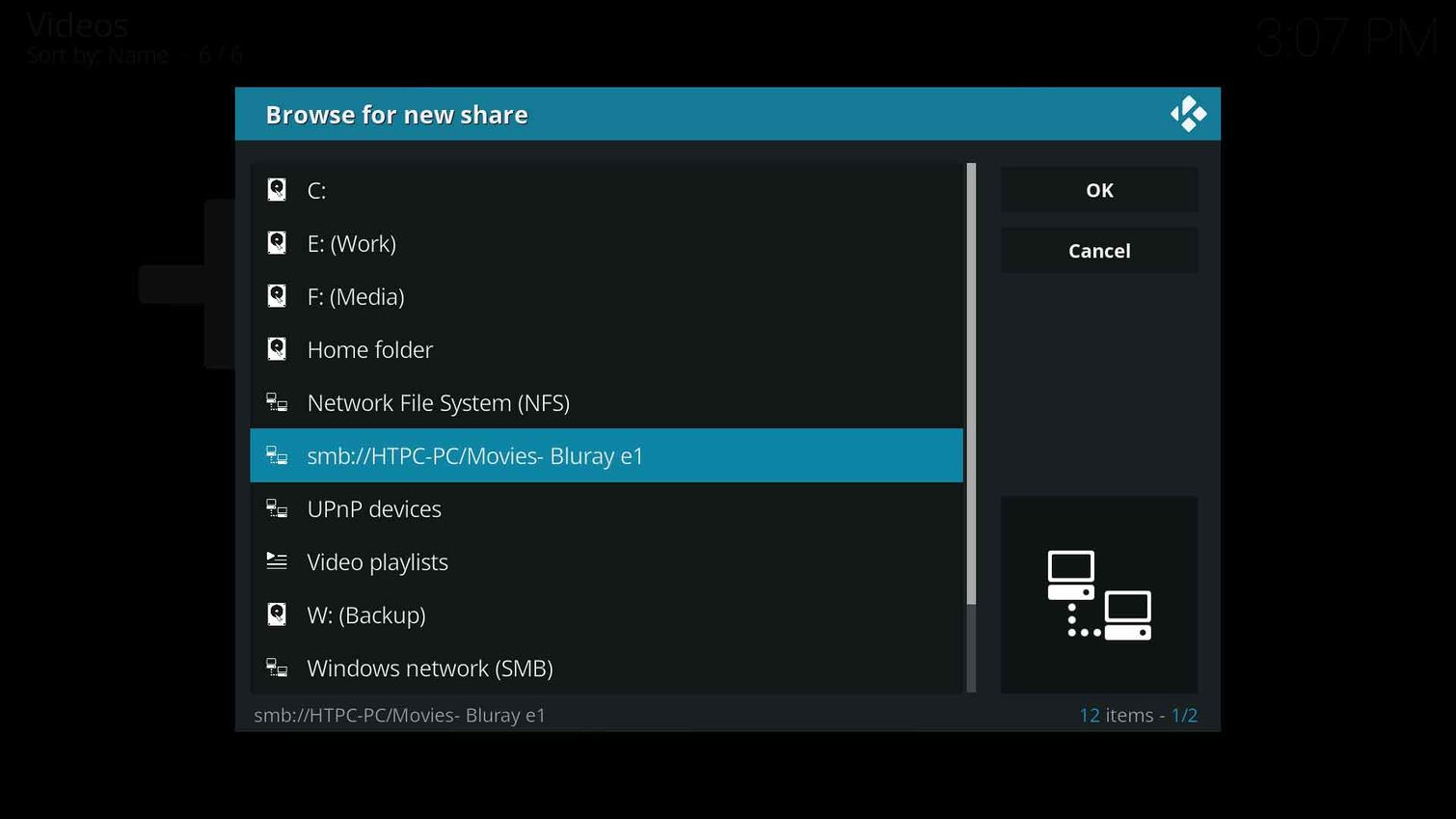The image size is (1456, 819).
Task: Select smb://HTPC-PC/Movies- Bluray e1 share
Action: point(474,455)
